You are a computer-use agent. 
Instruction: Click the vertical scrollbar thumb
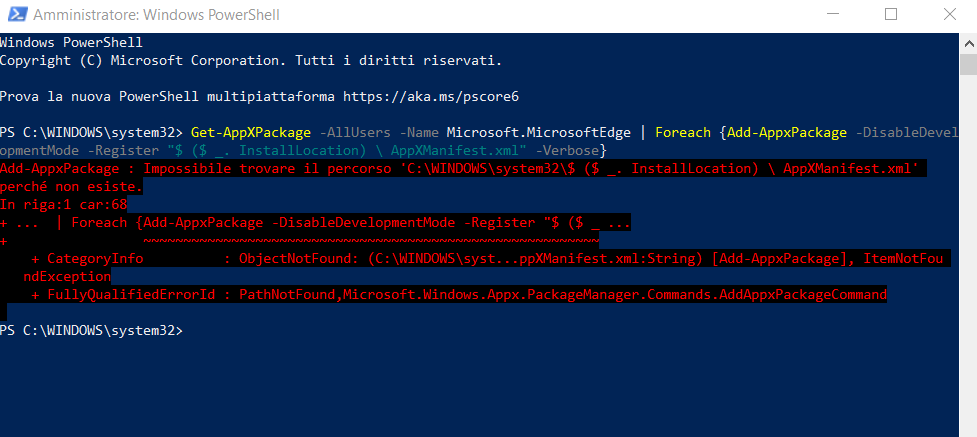[968, 65]
